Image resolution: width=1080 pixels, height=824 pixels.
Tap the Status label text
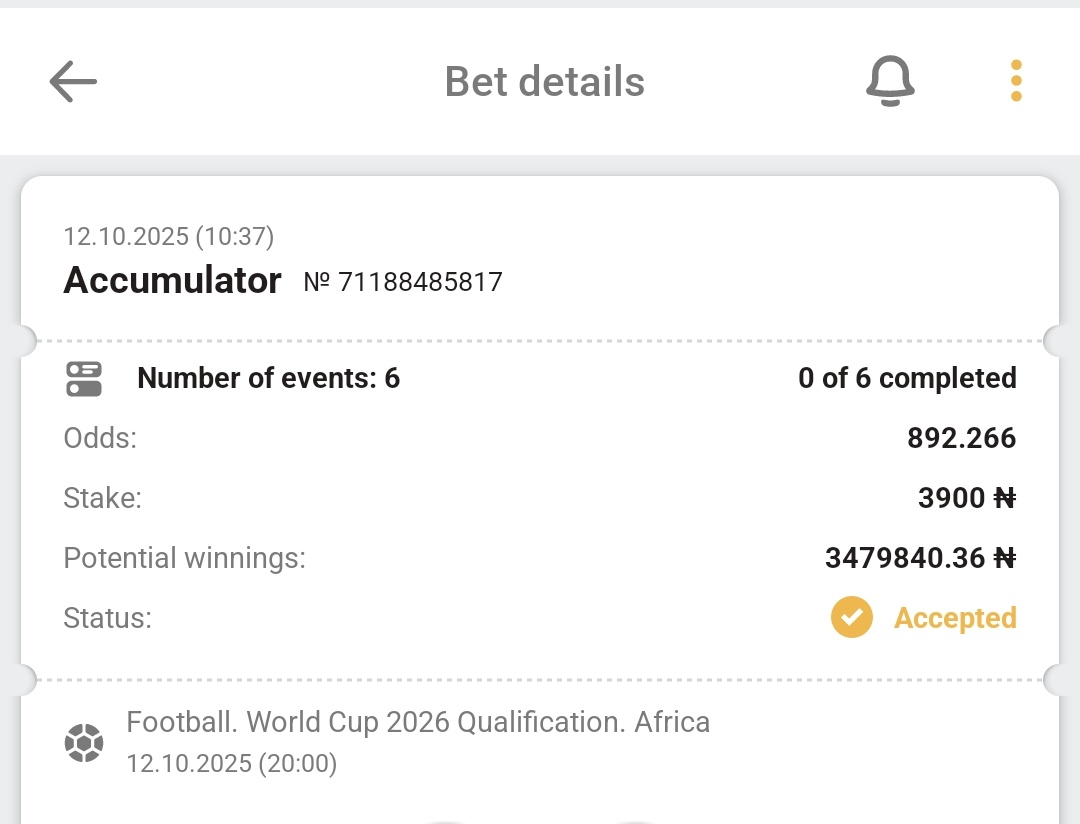107,618
